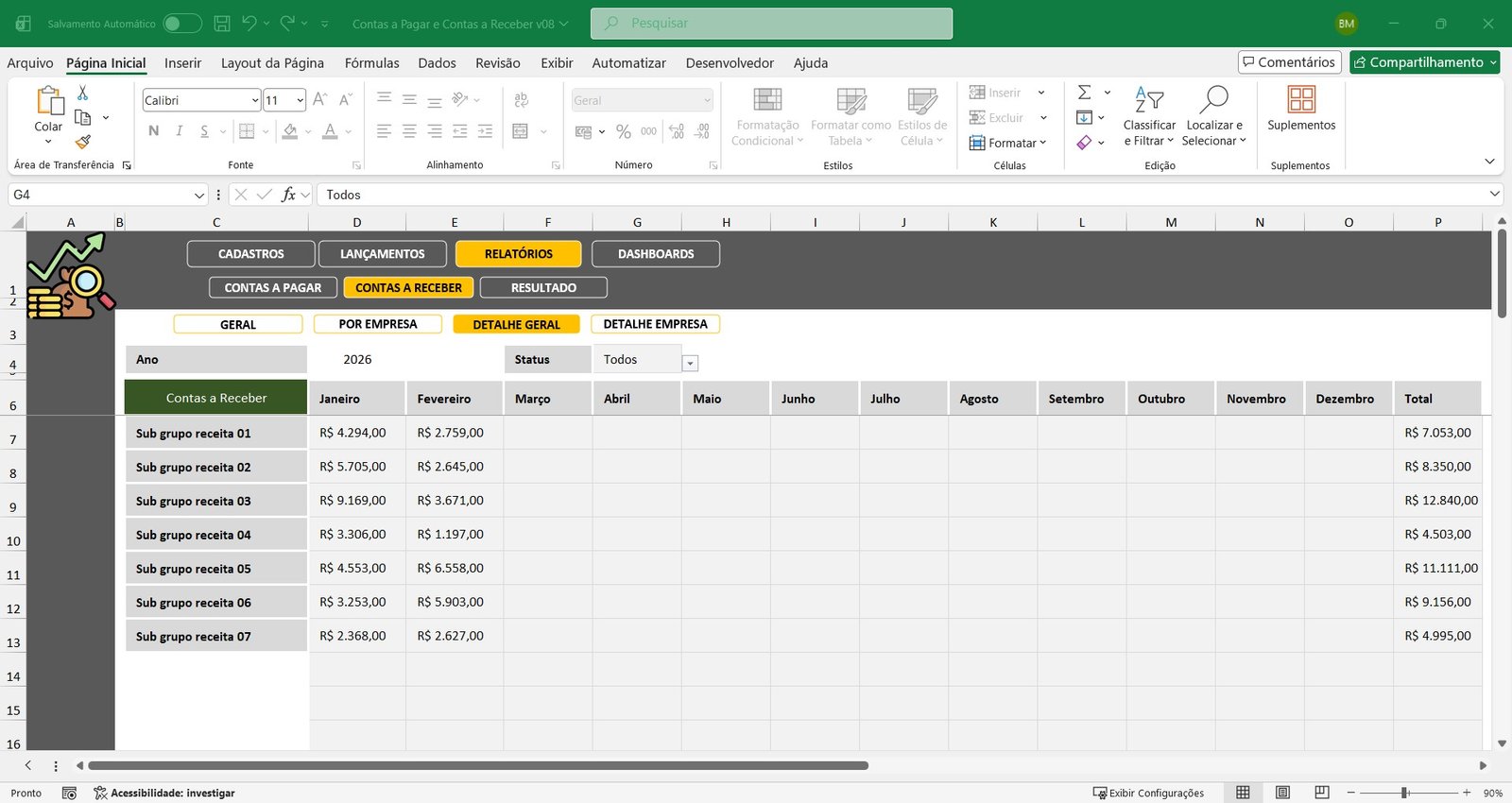Image resolution: width=1512 pixels, height=803 pixels.
Task: Click the insert function fx icon
Action: click(289, 195)
